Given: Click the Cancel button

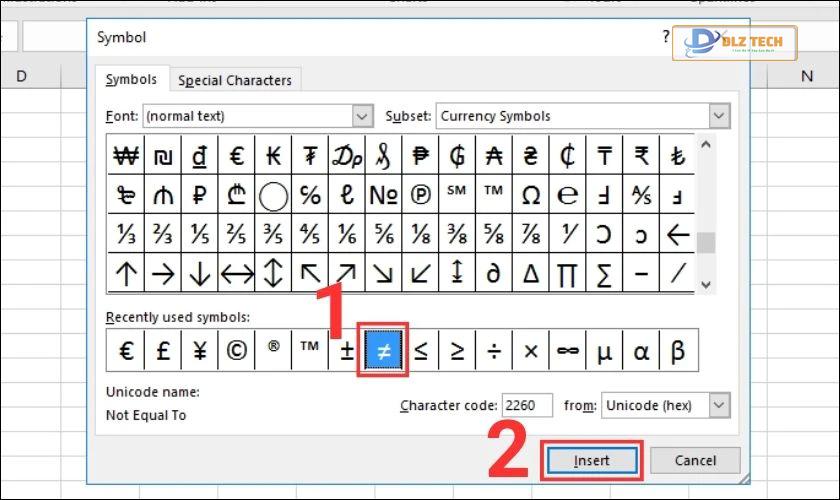Looking at the screenshot, I should pos(695,460).
